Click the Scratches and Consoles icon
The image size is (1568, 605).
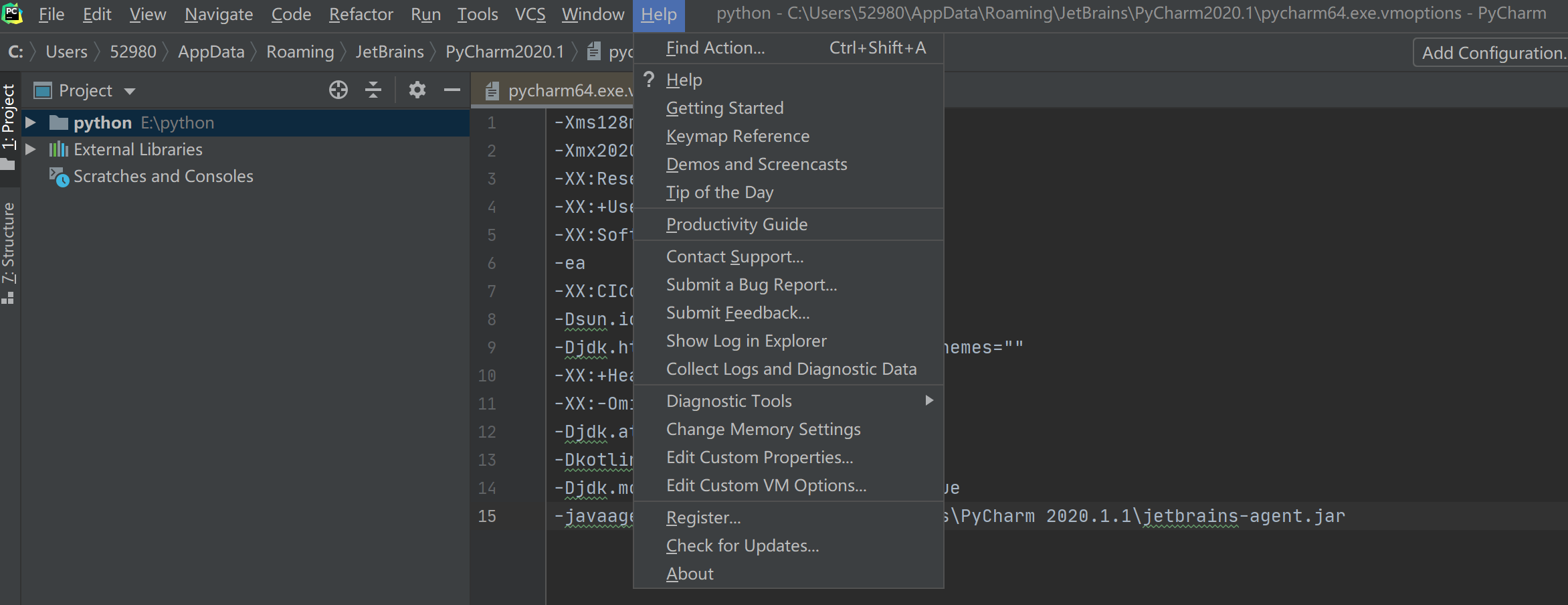pos(59,177)
